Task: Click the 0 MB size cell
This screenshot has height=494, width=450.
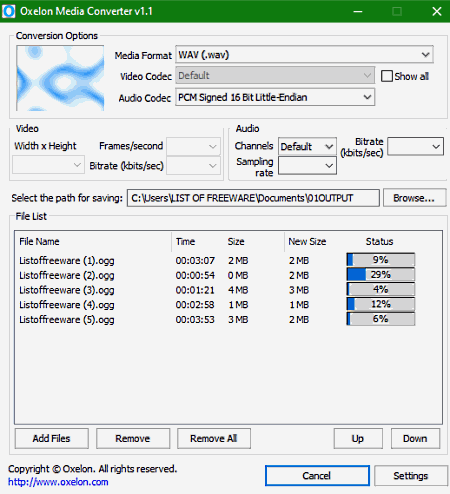Action: (238, 275)
